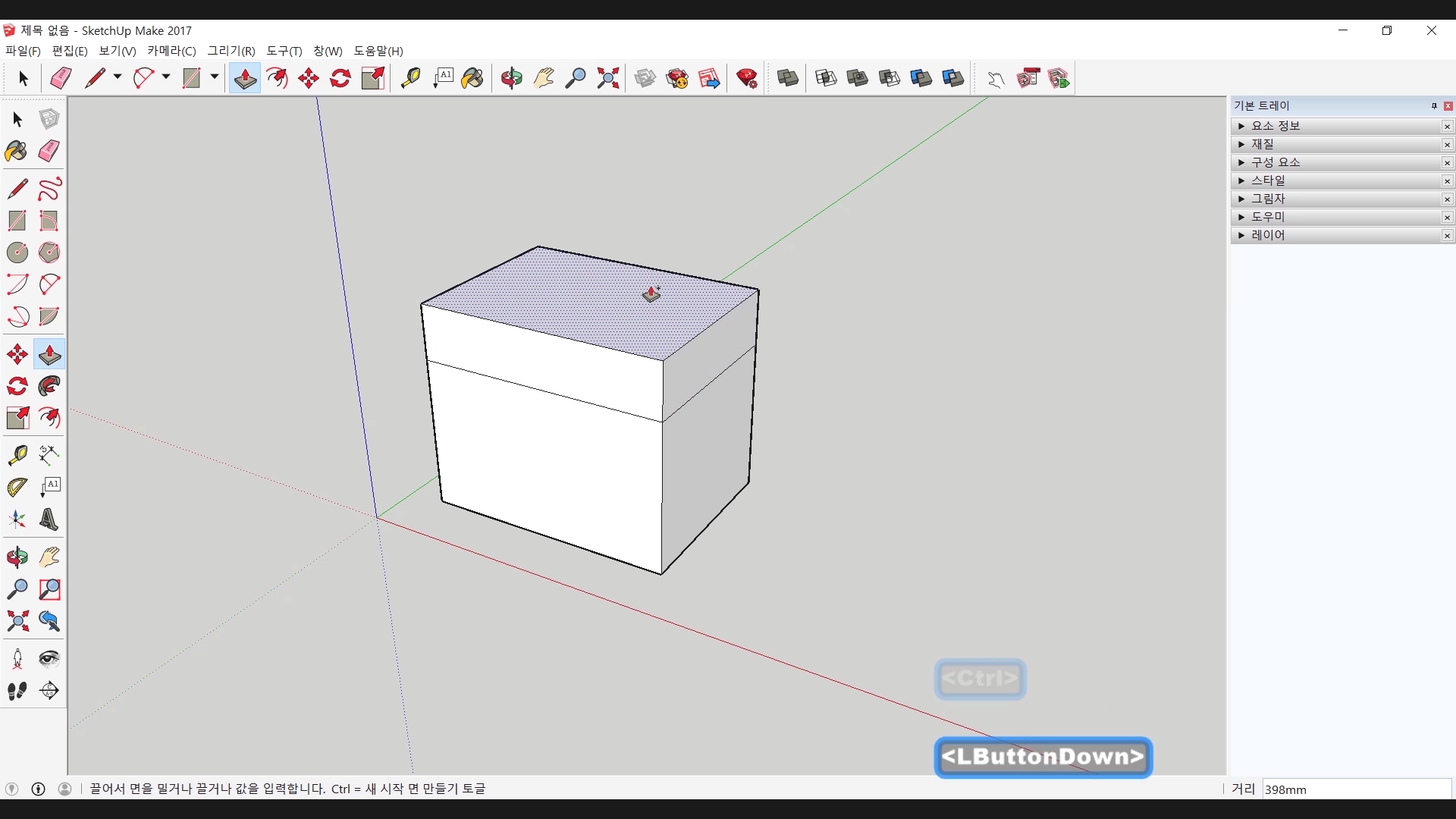Click the Pan hand tool in top toolbar
This screenshot has width=1456, height=819.
(x=544, y=78)
